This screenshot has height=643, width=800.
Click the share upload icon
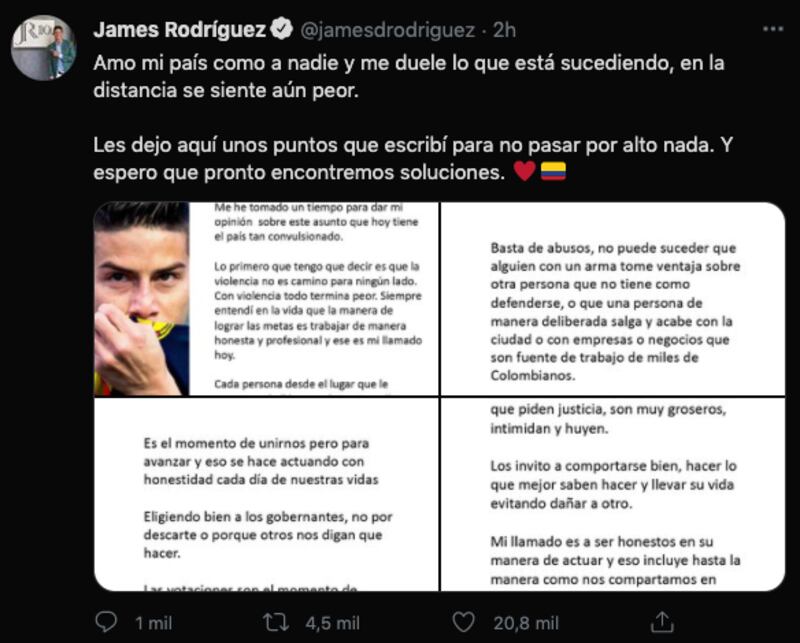(x=662, y=622)
